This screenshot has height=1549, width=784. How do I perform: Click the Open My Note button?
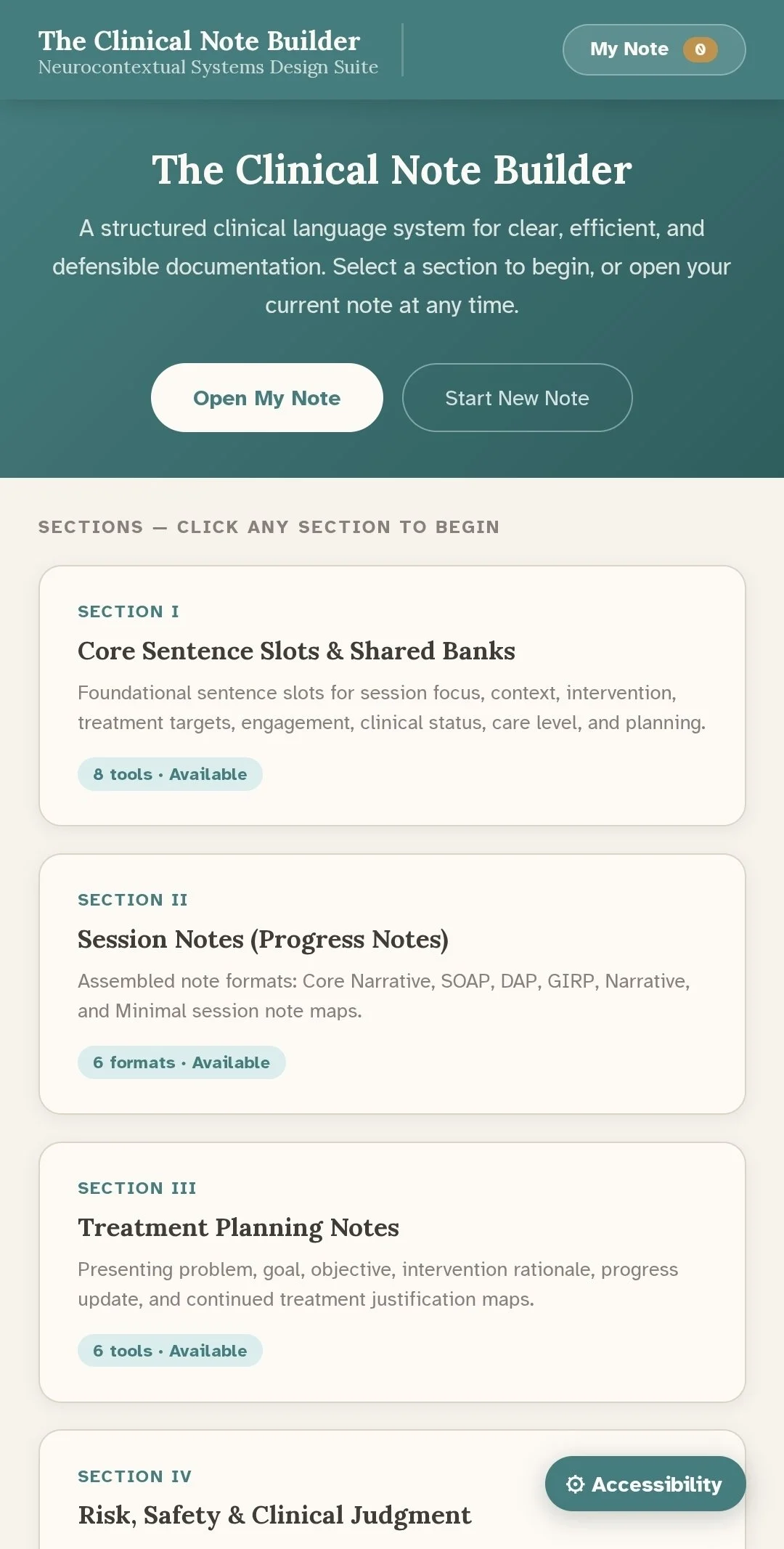click(x=266, y=398)
